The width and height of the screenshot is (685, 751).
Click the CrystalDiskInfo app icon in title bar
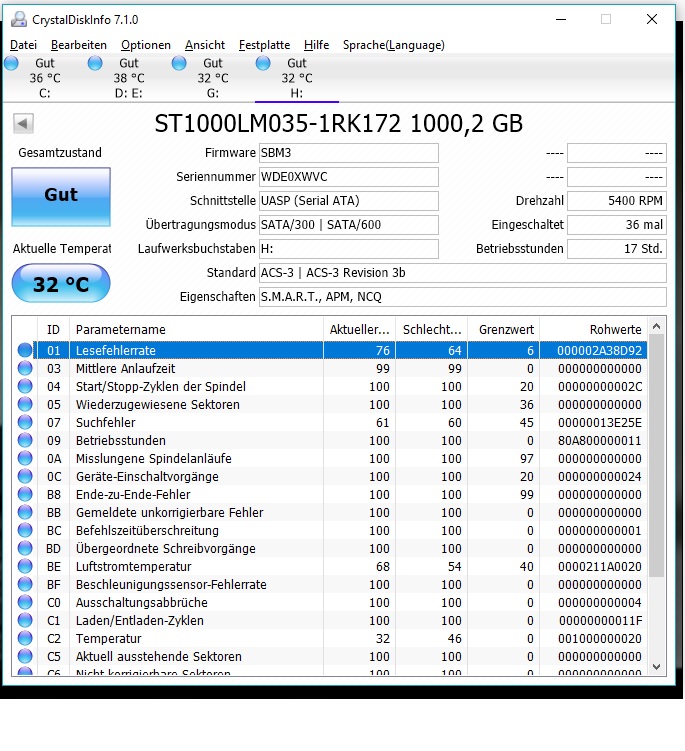click(x=19, y=19)
